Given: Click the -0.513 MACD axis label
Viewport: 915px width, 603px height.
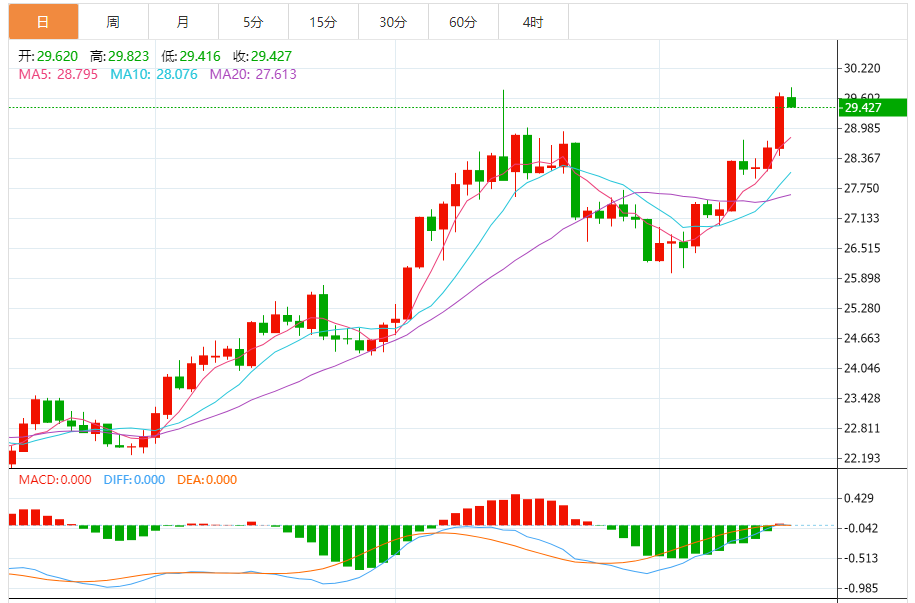Looking at the screenshot, I should point(861,559).
